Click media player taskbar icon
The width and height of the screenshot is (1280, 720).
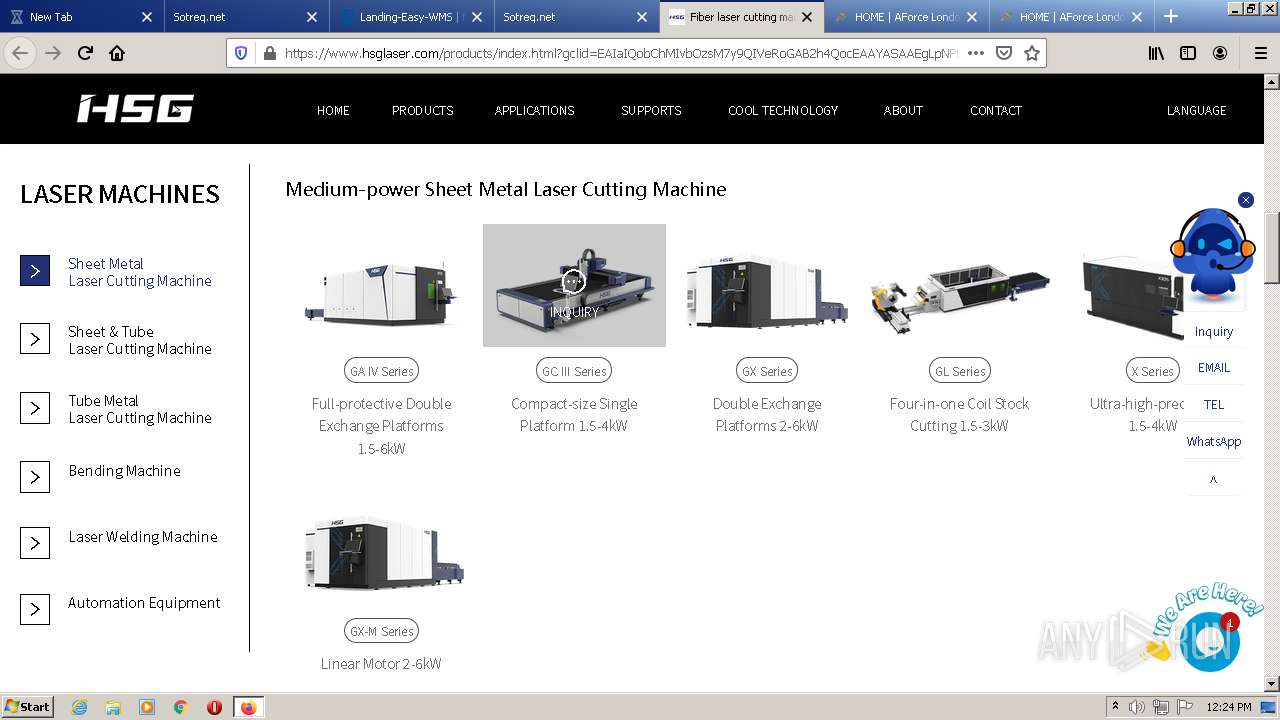(147, 707)
